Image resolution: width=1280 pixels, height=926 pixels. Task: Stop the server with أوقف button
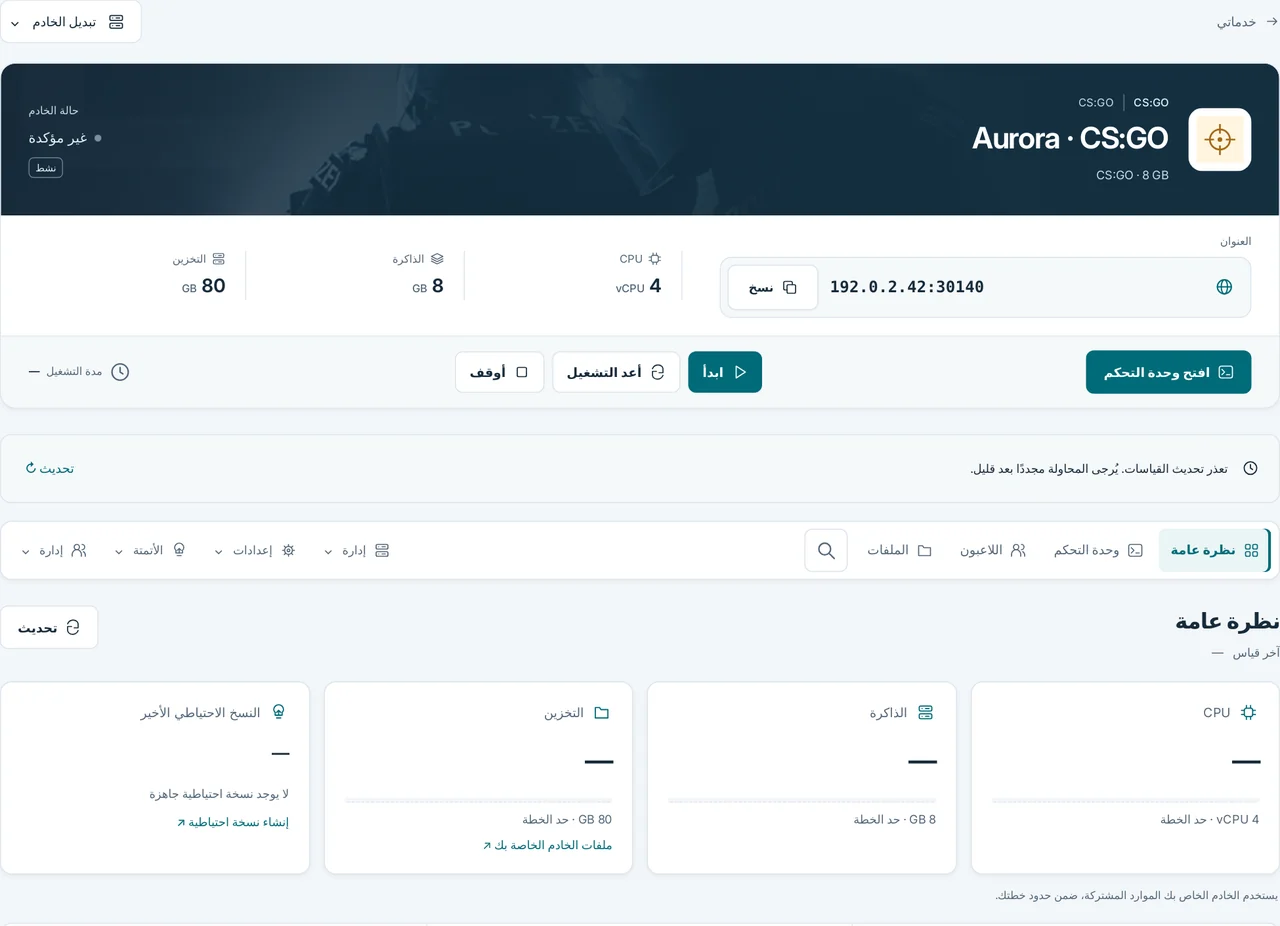point(499,372)
